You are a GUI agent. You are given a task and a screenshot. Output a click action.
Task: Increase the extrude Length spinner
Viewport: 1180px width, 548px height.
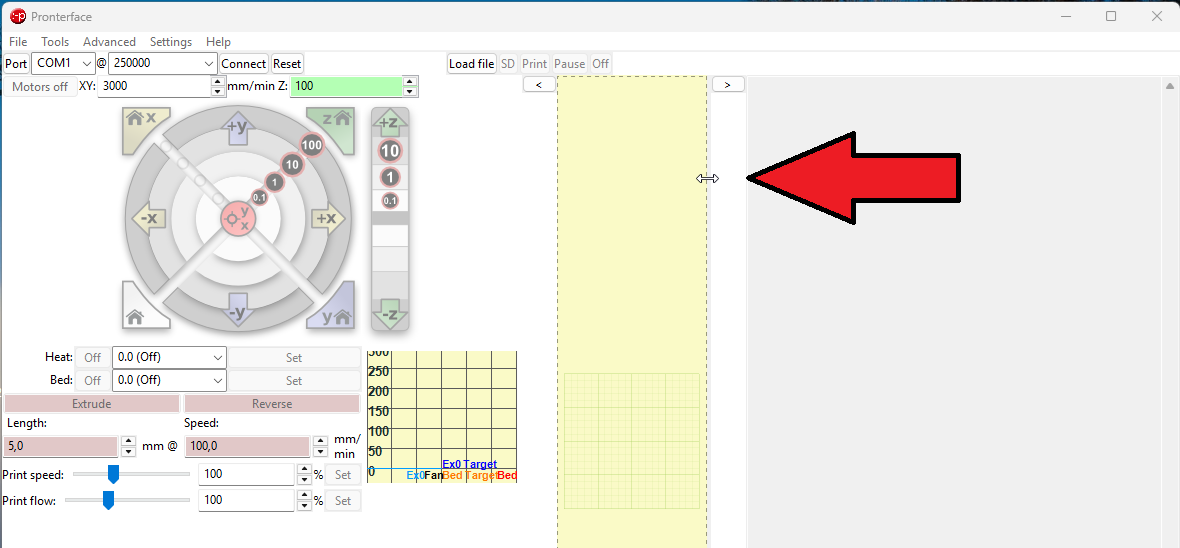(129, 441)
